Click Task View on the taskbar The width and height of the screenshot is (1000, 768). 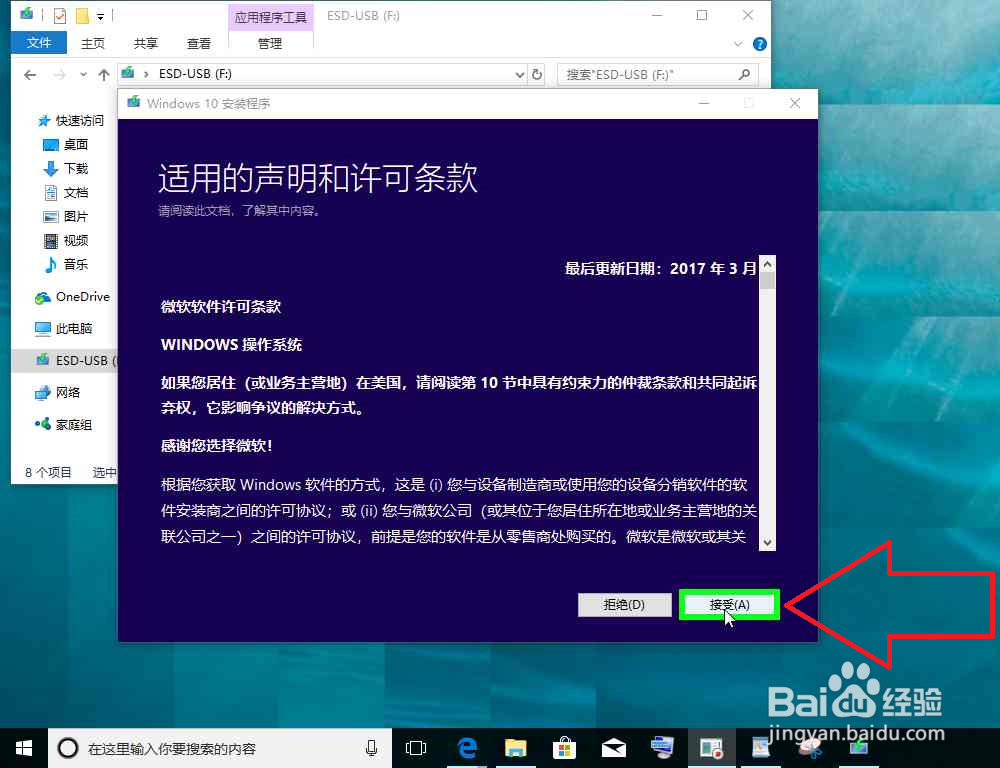click(x=415, y=747)
